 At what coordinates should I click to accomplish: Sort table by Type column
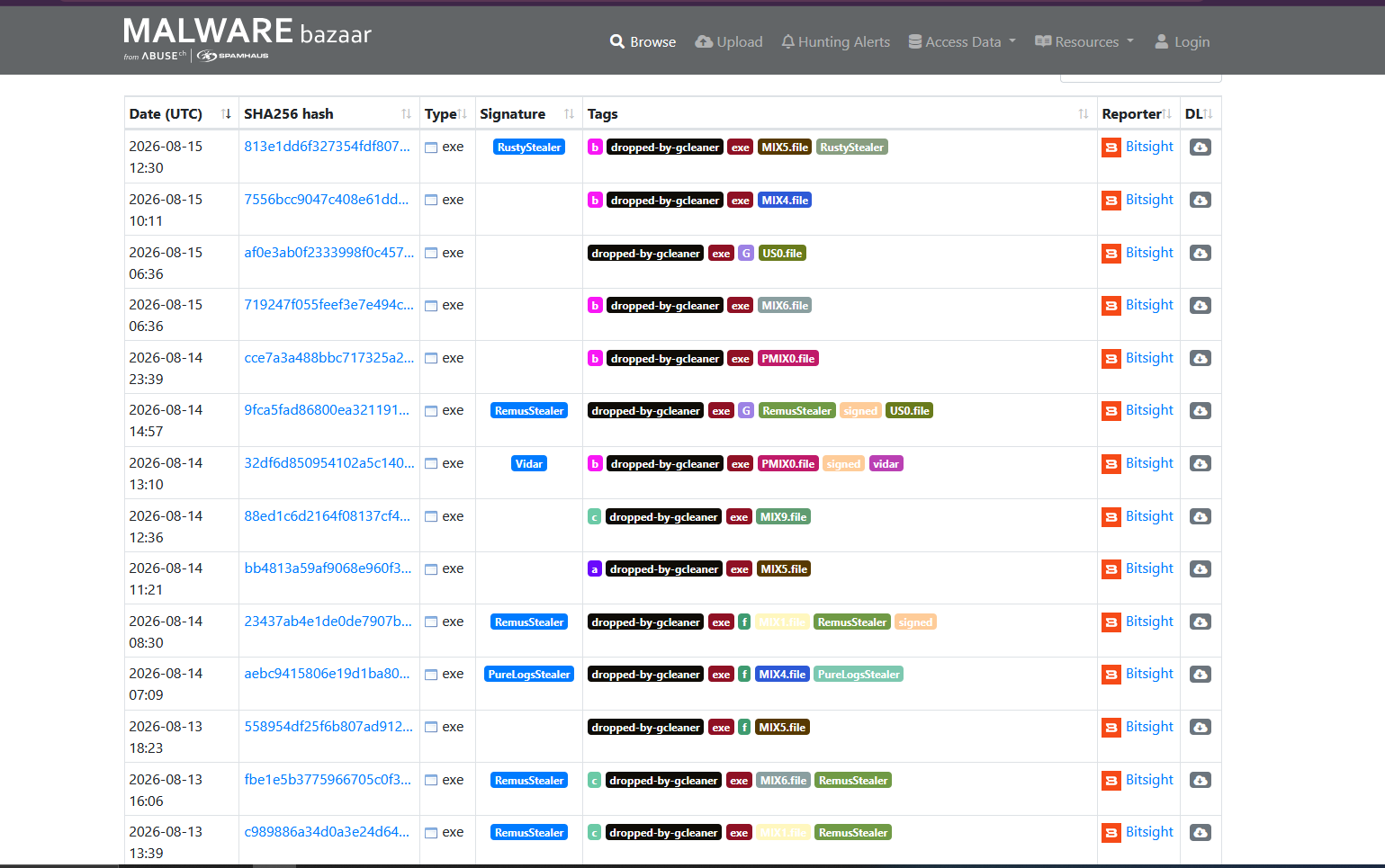click(446, 113)
